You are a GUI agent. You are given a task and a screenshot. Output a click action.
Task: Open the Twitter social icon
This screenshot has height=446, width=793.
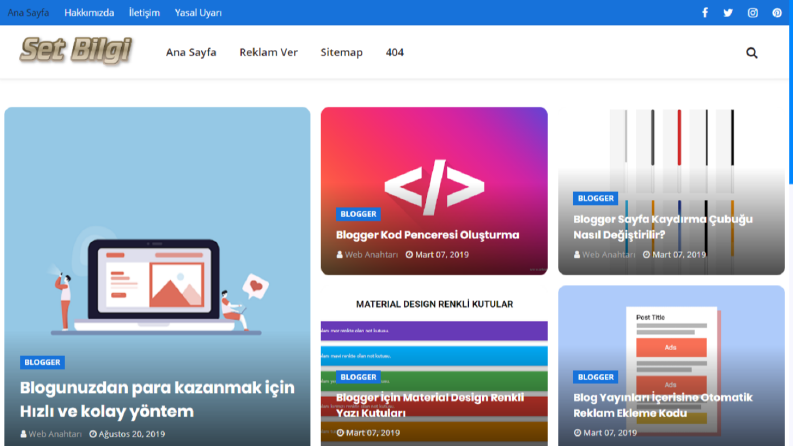point(728,13)
